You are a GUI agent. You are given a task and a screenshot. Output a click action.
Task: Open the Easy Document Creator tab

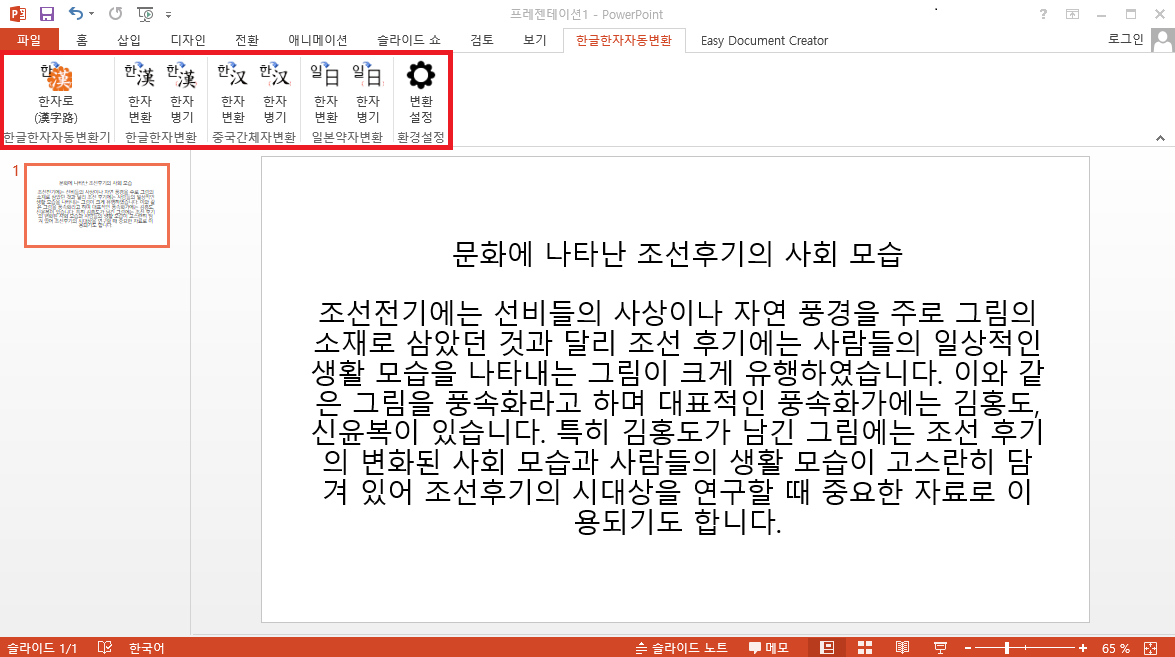[764, 41]
